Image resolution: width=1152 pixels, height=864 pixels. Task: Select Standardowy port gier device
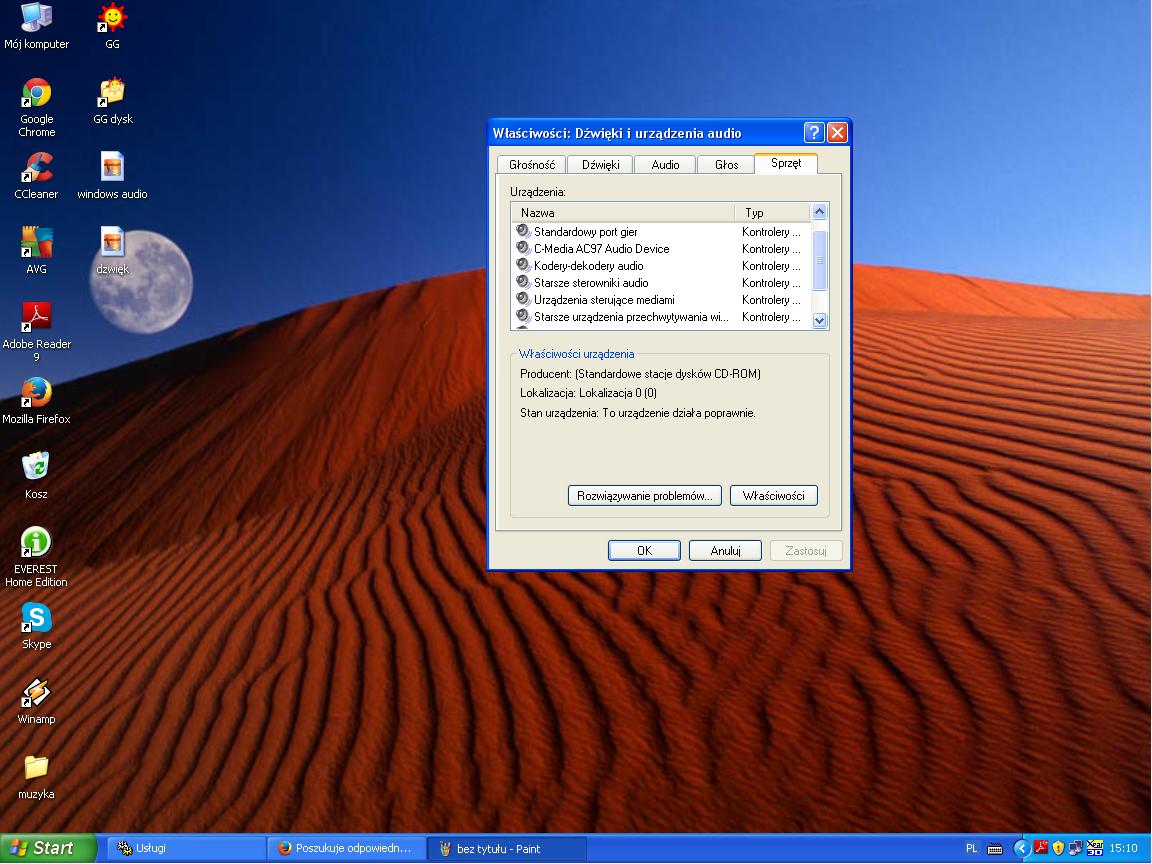point(660,231)
